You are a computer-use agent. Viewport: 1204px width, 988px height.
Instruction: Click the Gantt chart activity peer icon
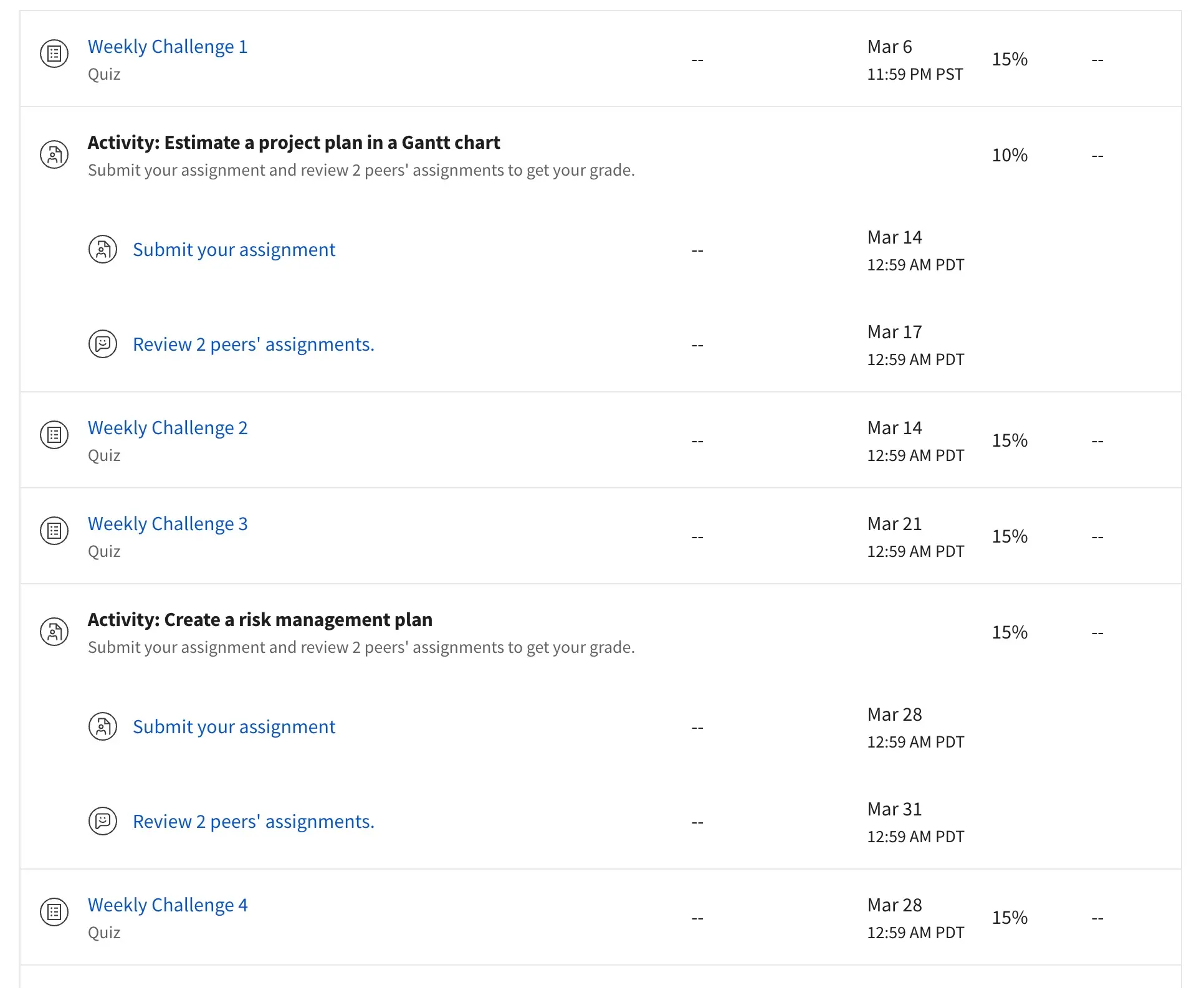(54, 154)
